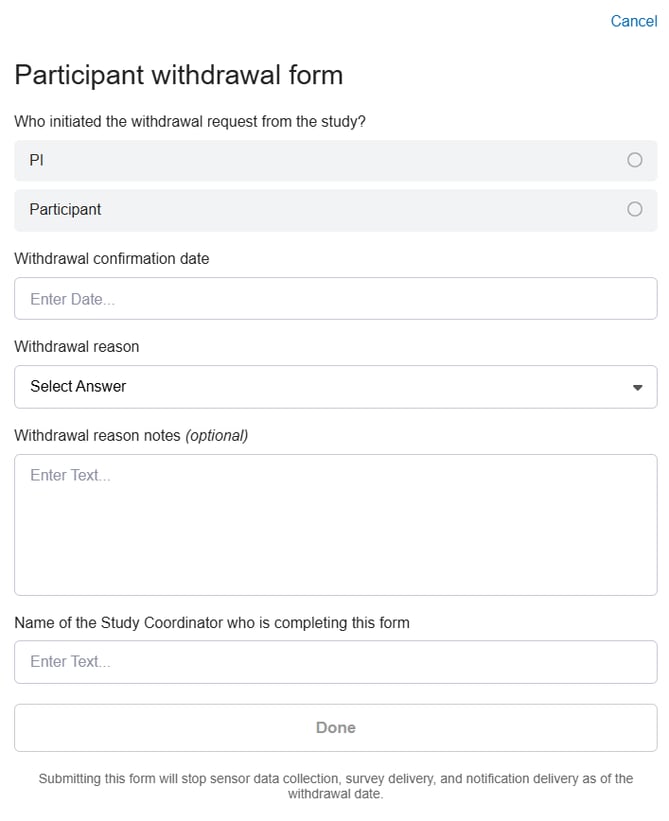This screenshot has width=669, height=821.
Task: Focus the Withdrawal confirmation date field
Action: (335, 299)
